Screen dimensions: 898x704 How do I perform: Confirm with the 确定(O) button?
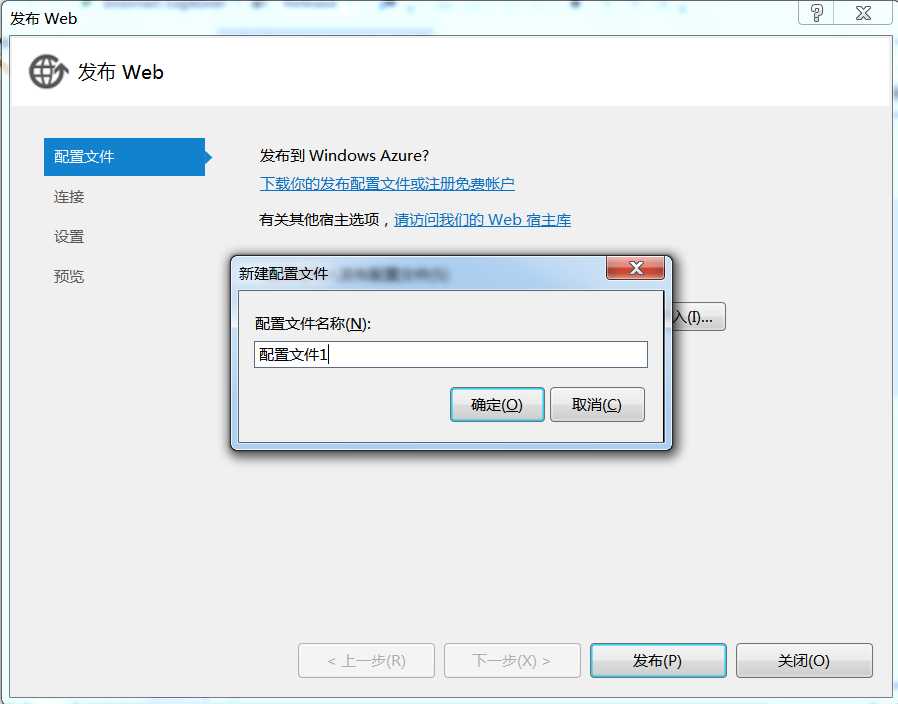click(497, 404)
